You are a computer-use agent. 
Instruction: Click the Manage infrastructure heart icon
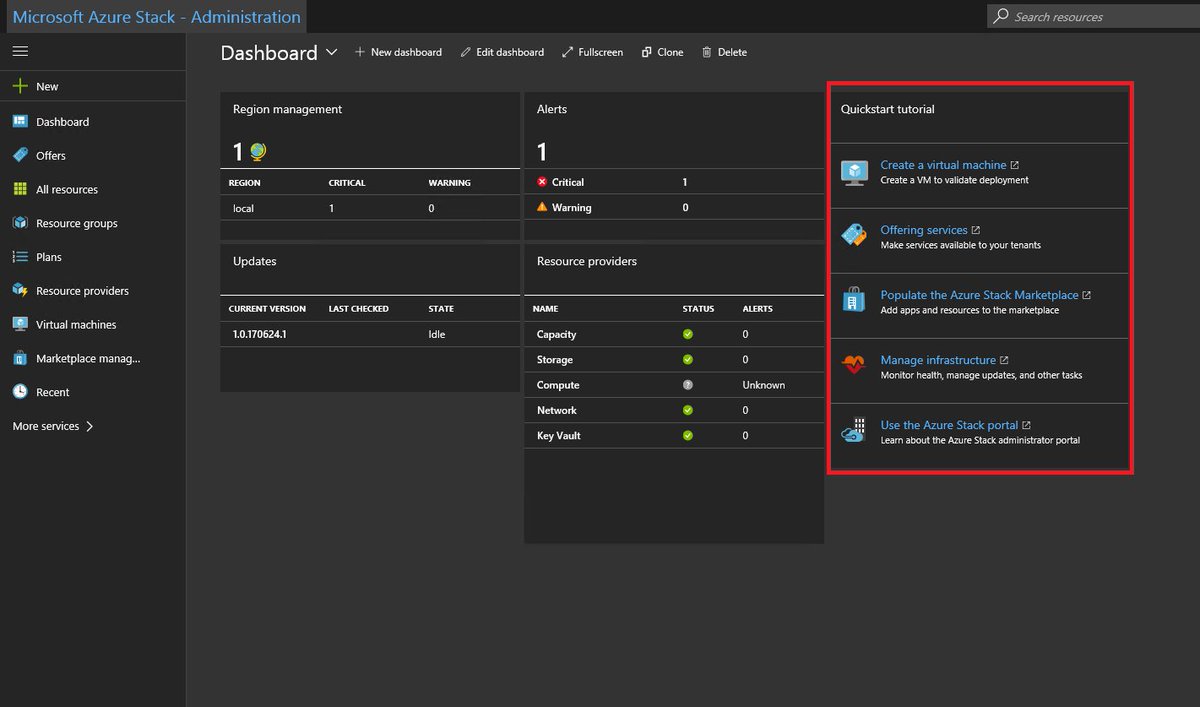point(854,366)
